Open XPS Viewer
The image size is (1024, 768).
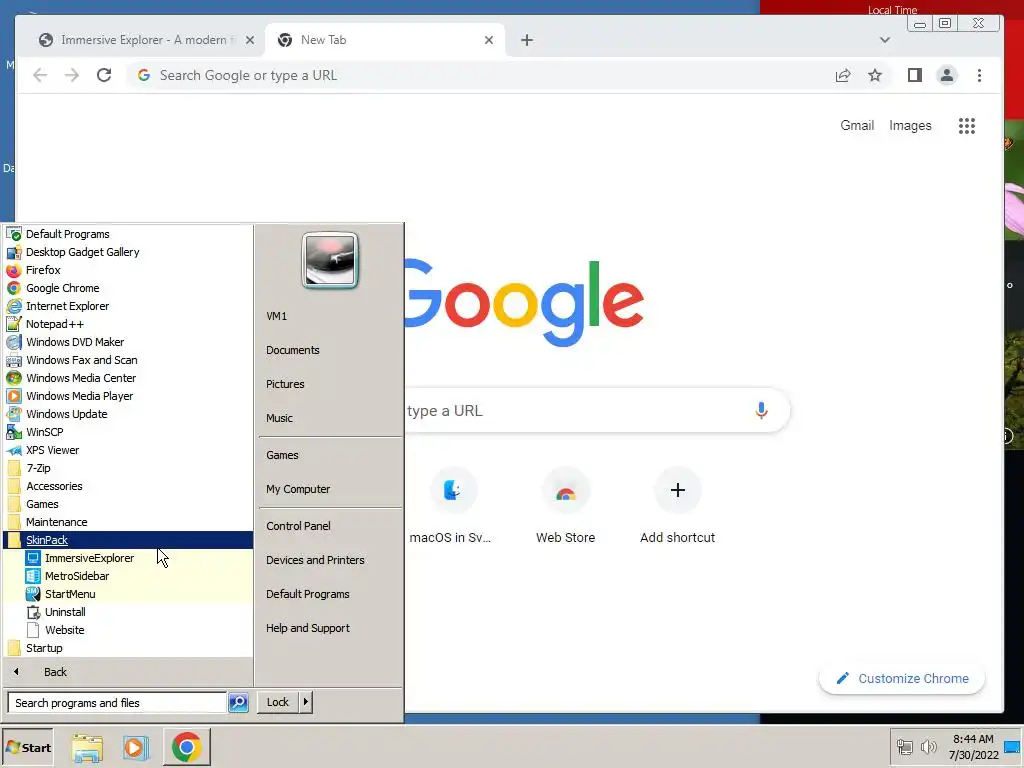coord(128,450)
